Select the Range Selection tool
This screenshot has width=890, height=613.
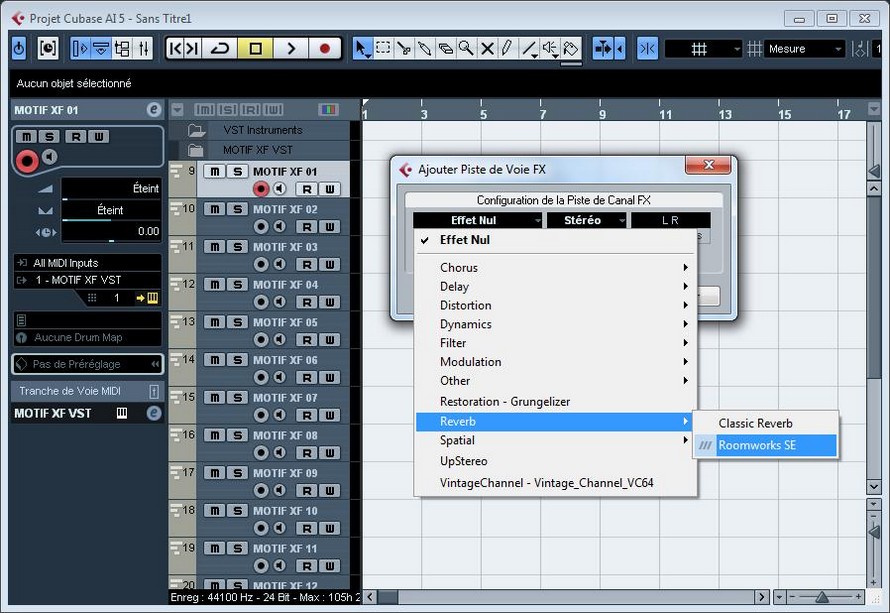coord(383,48)
